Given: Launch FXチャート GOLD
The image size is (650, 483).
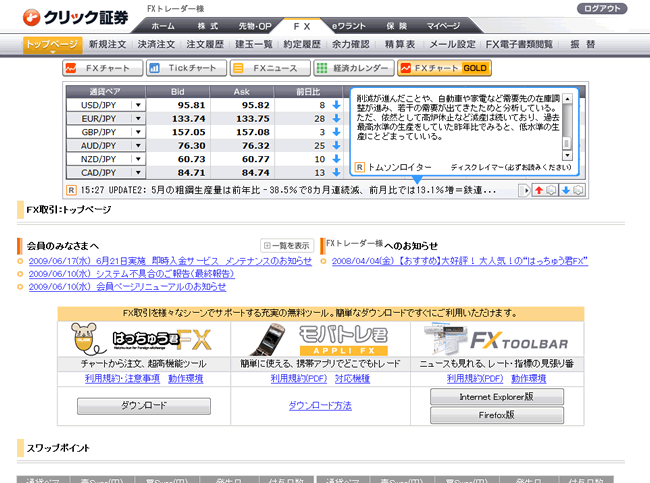Looking at the screenshot, I should pos(444,68).
